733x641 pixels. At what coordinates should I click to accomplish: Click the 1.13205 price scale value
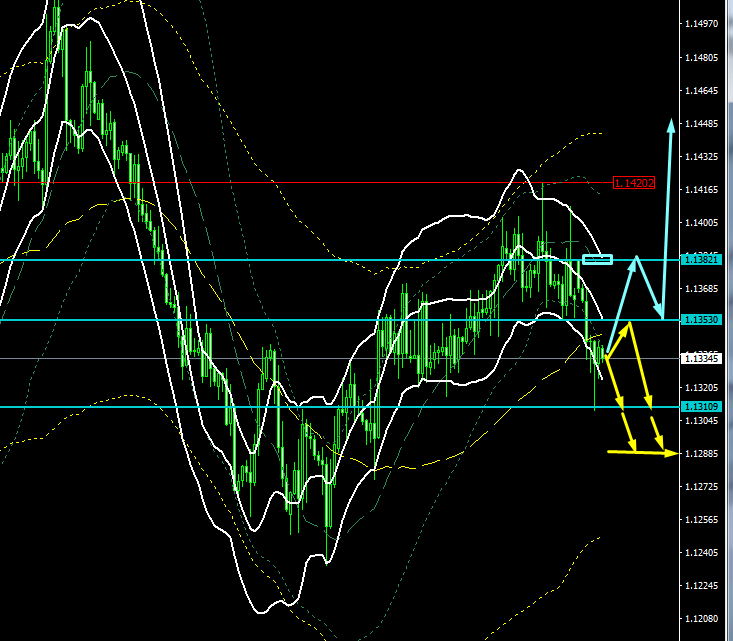pos(701,388)
